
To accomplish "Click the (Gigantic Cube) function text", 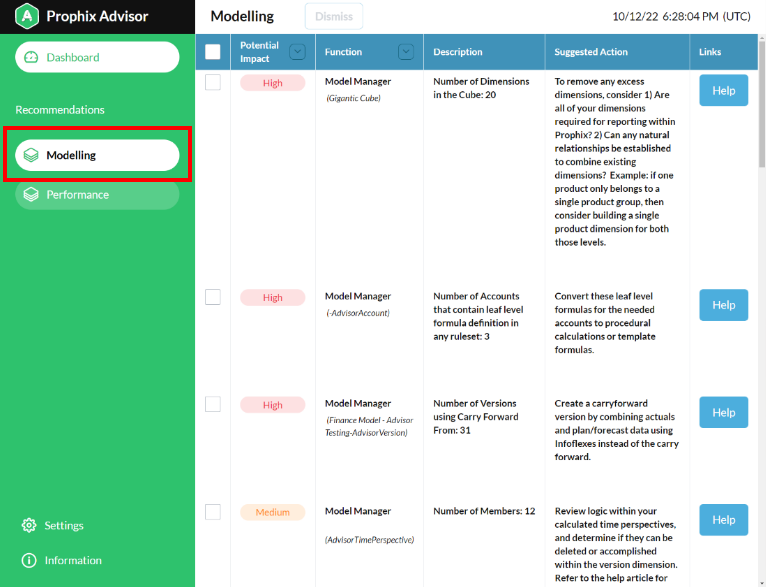I will (x=353, y=98).
